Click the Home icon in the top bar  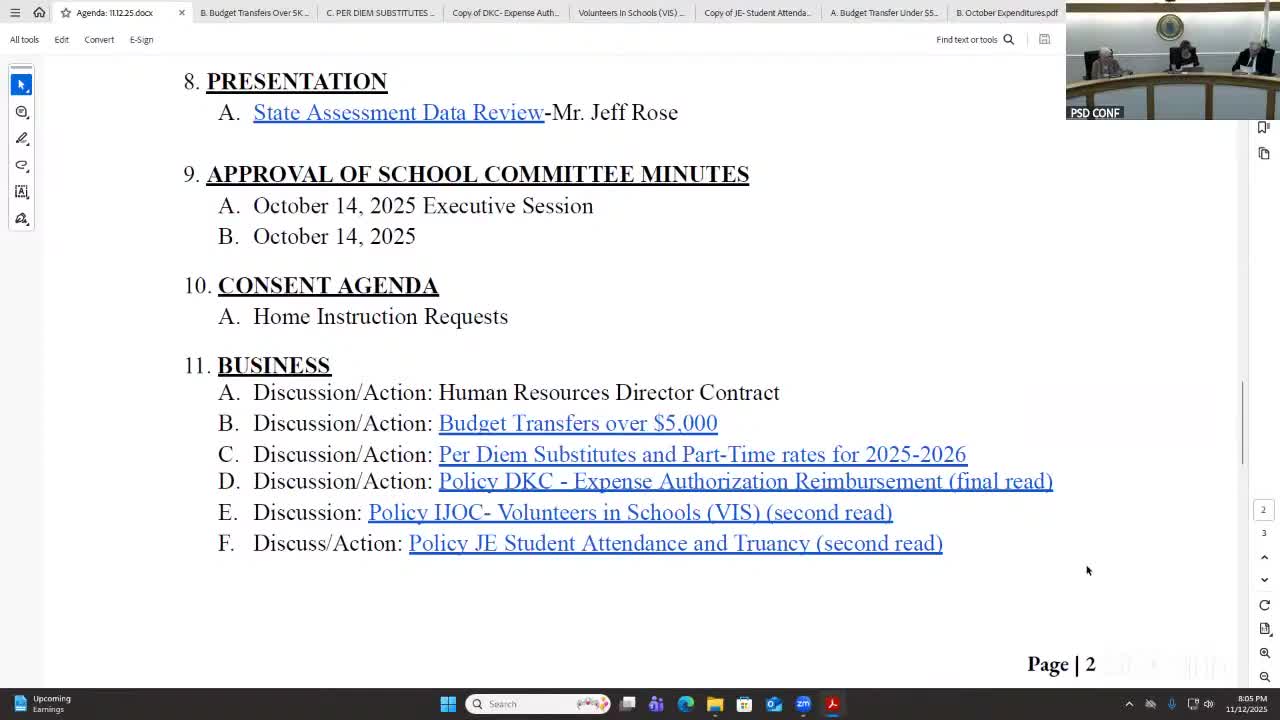pos(39,12)
